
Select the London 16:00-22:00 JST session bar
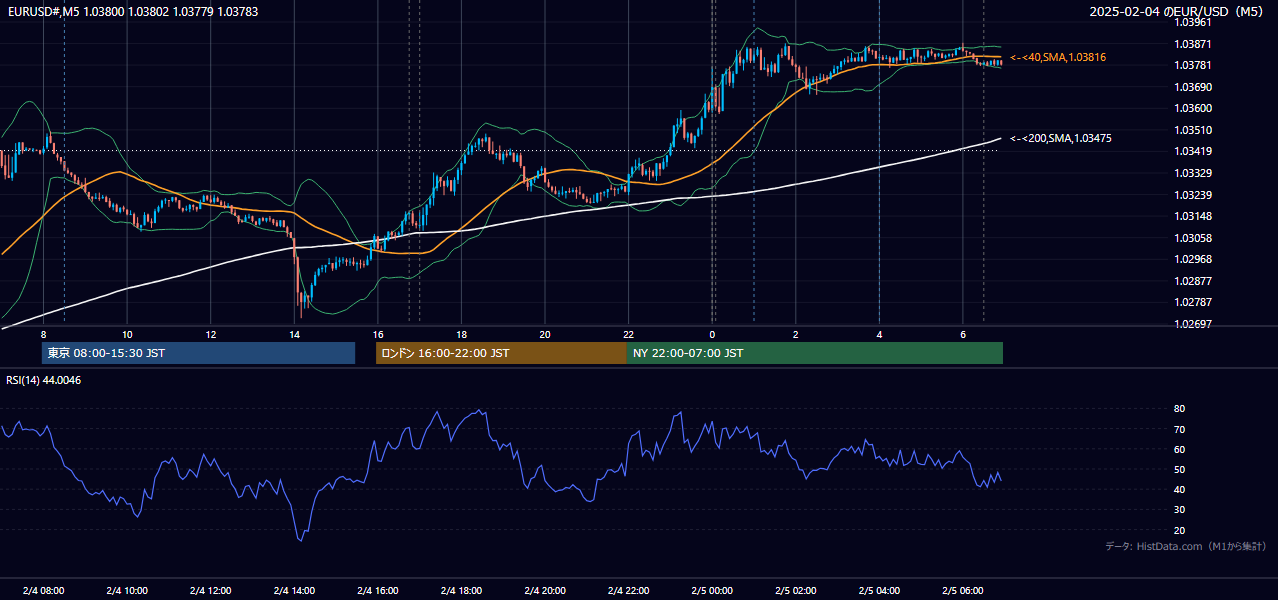point(501,353)
